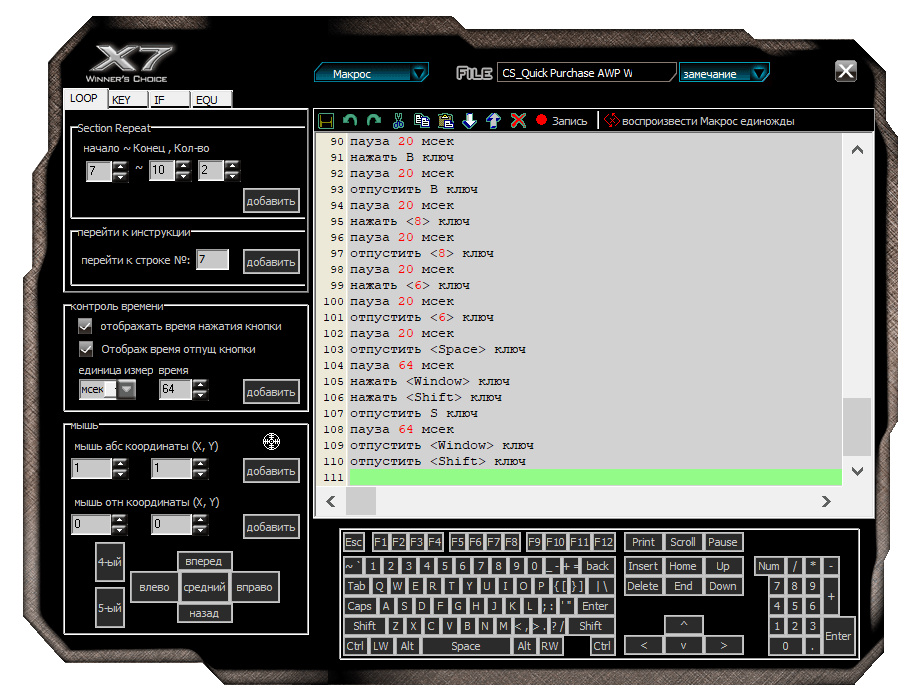Click the time value field showing 64
This screenshot has width=913, height=699.
175,389
